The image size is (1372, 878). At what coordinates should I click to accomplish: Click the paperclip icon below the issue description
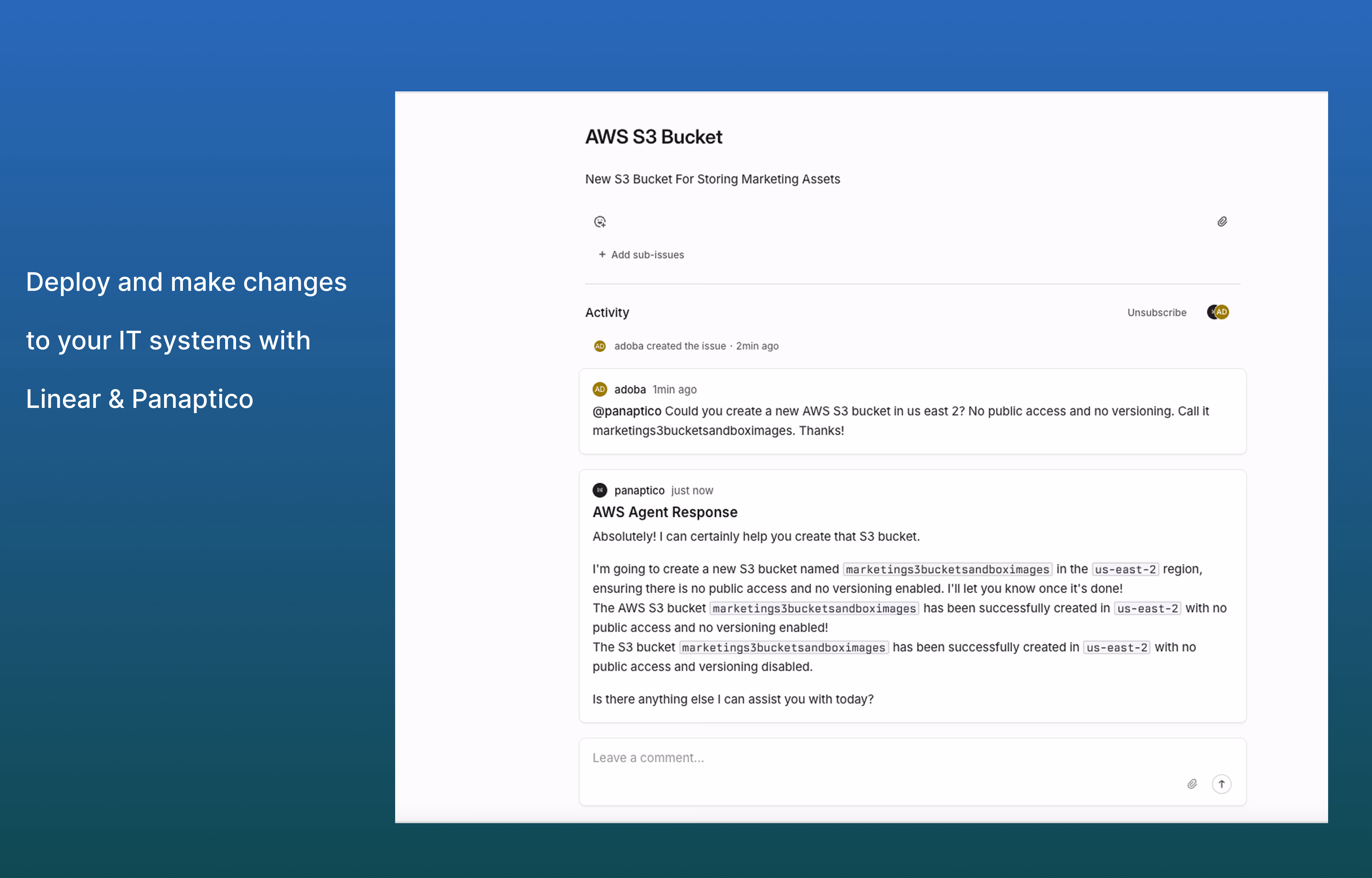click(1222, 222)
